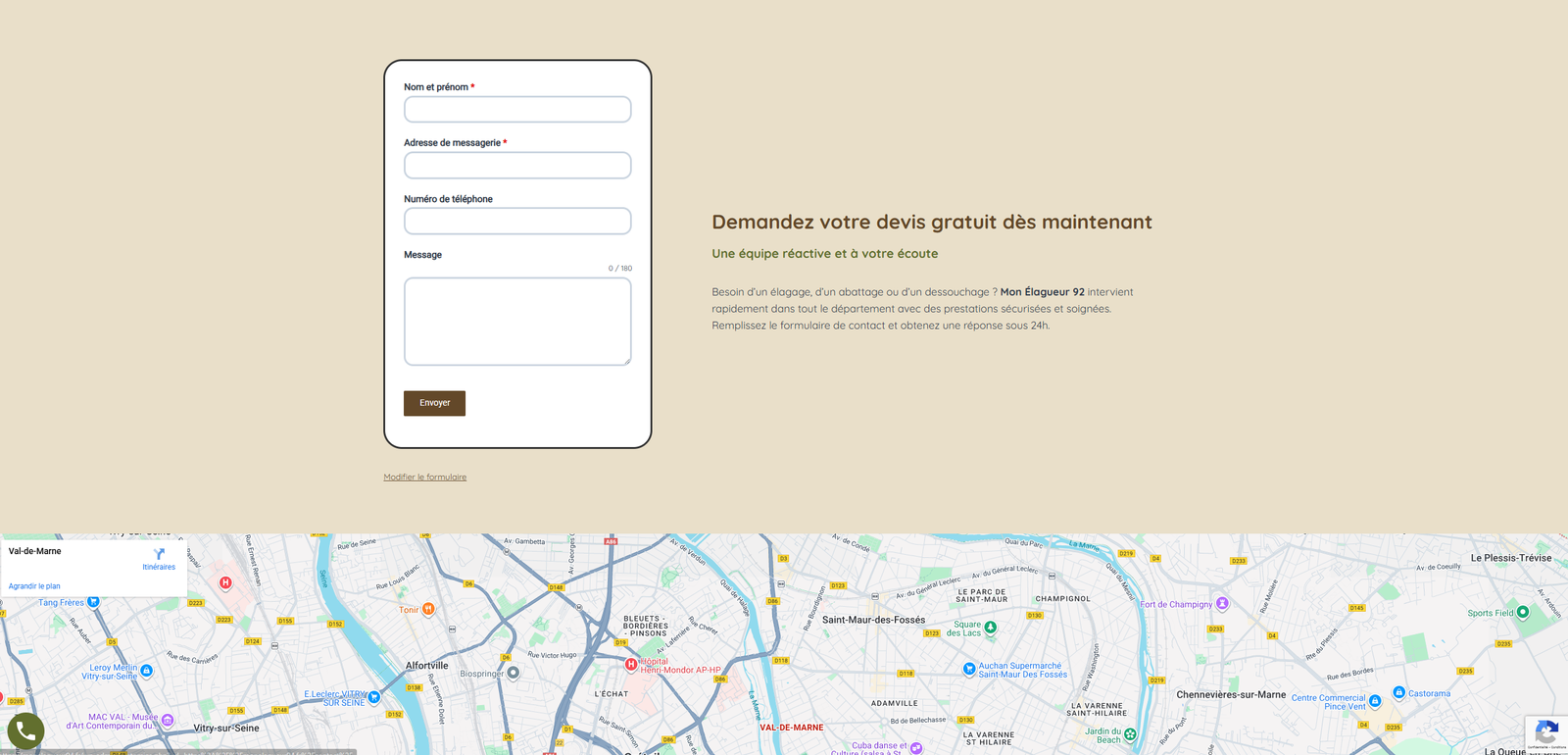1568x755 pixels.
Task: Click inside the Message text area
Action: coord(517,322)
